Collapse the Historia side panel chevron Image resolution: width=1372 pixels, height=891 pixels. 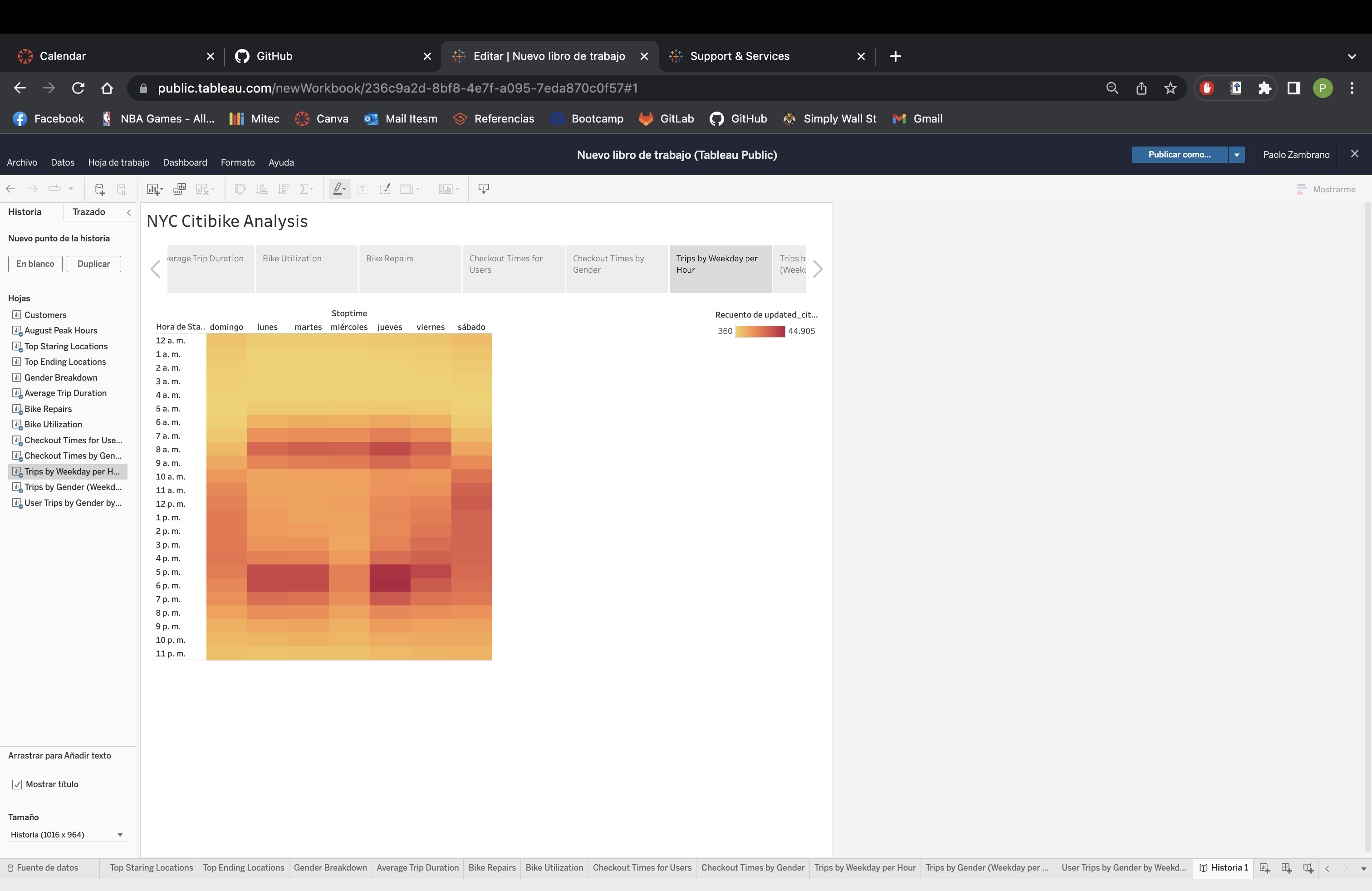[128, 213]
